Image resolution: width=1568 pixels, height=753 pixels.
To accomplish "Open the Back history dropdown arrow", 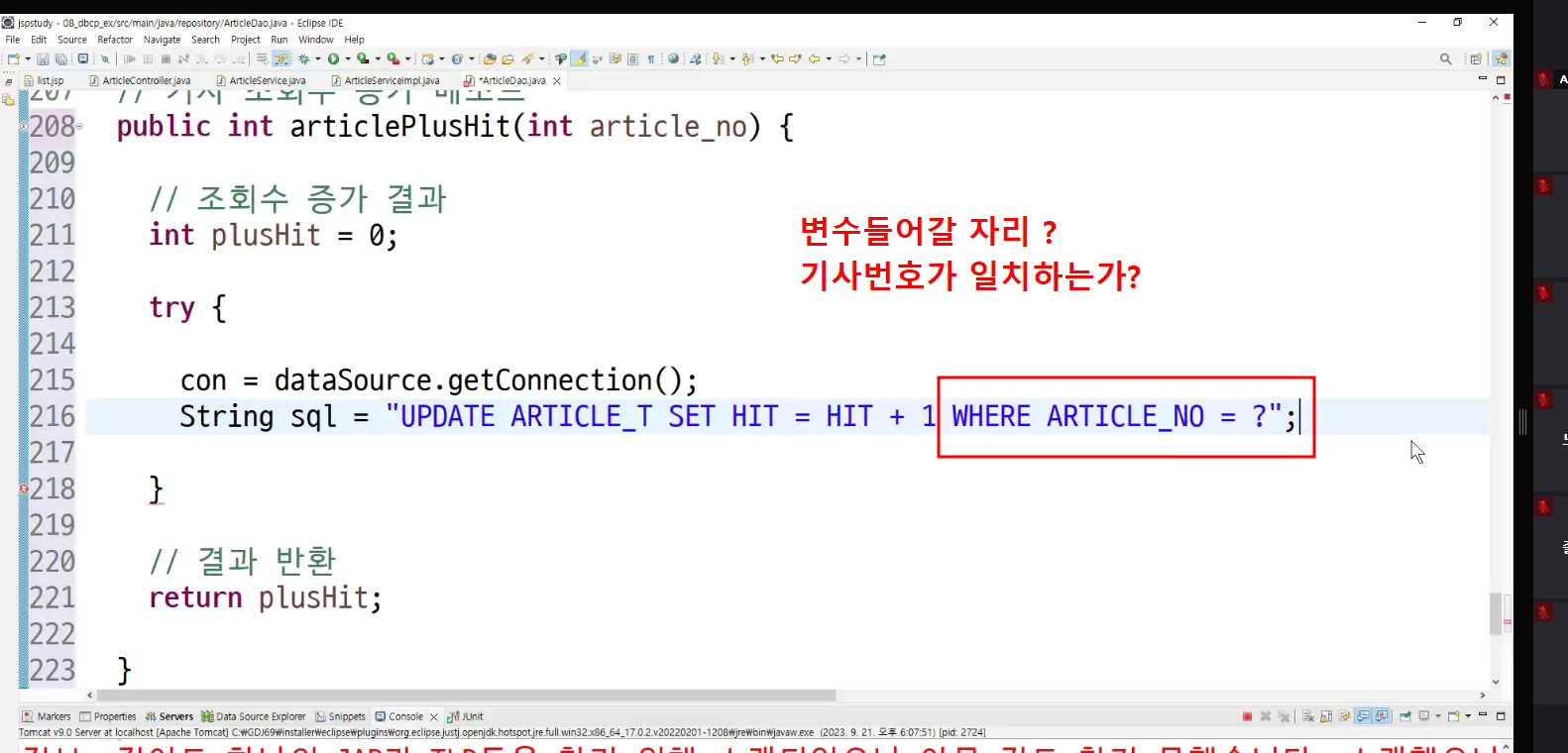I will click(x=829, y=59).
